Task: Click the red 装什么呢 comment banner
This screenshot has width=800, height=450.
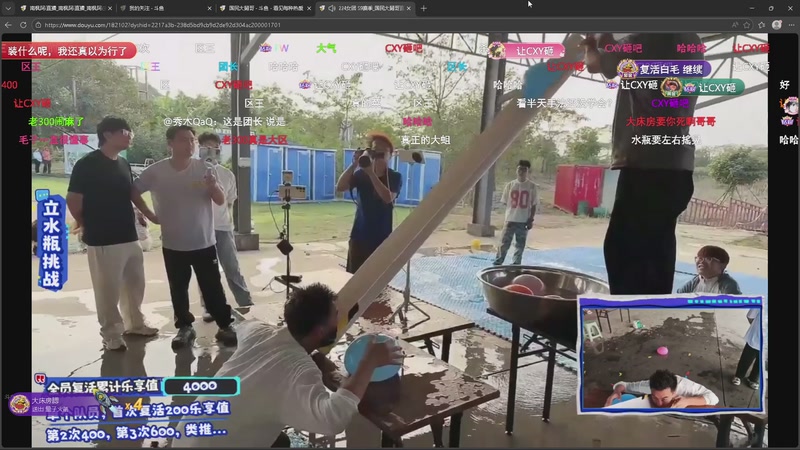Action: (x=68, y=51)
